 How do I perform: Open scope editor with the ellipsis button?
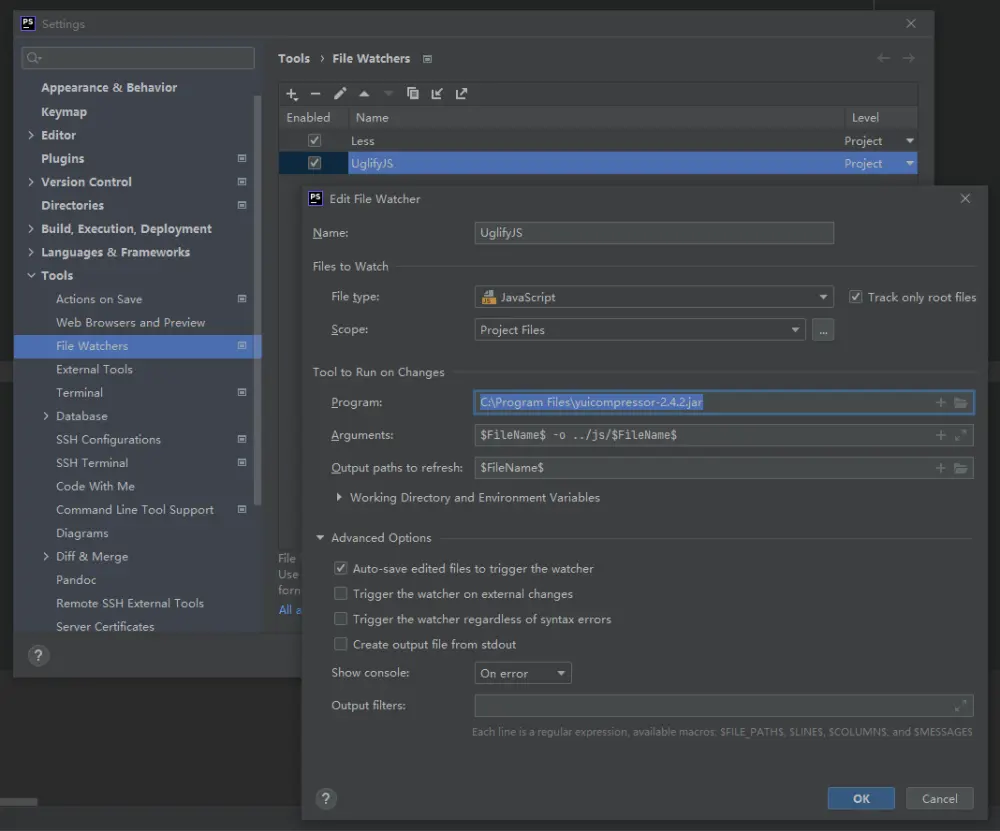point(823,330)
